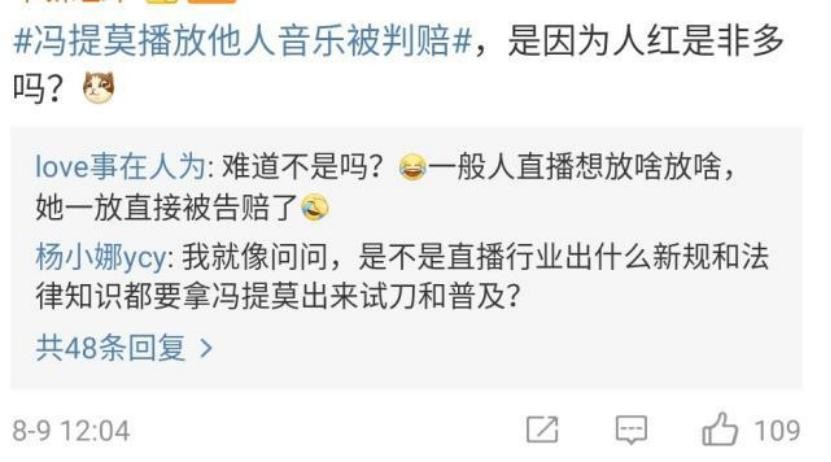Click the yellow badge at the top edge

162,2
